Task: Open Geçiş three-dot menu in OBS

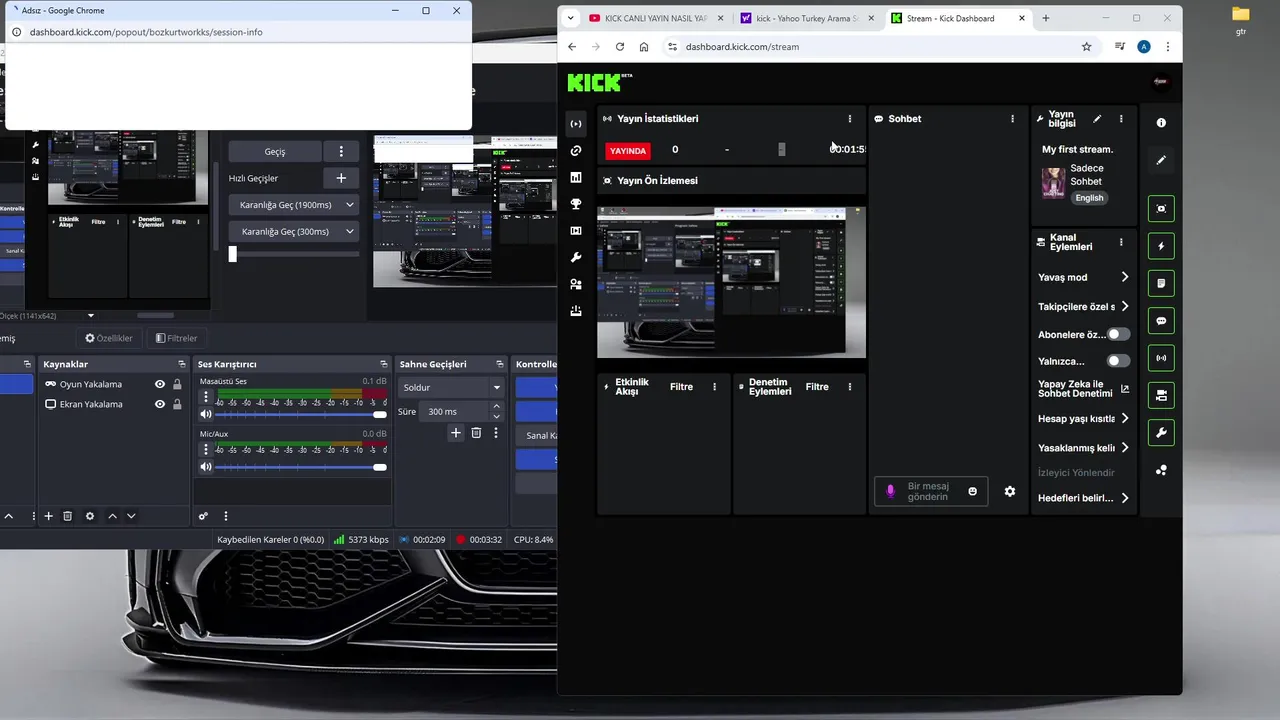Action: pyautogui.click(x=341, y=152)
